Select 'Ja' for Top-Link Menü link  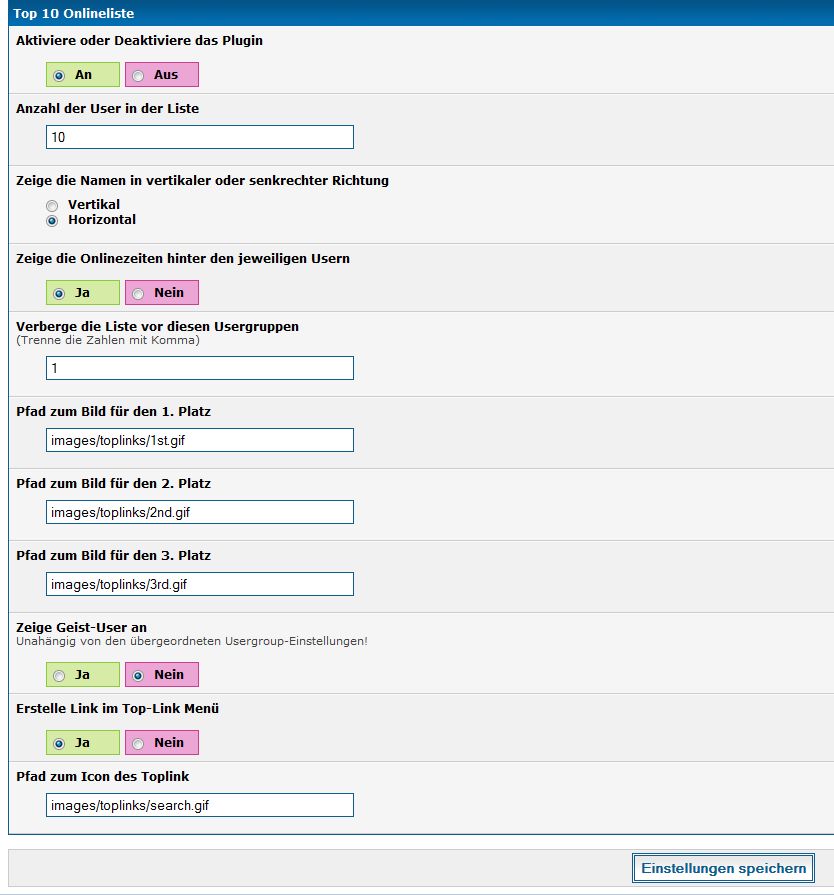(x=59, y=744)
